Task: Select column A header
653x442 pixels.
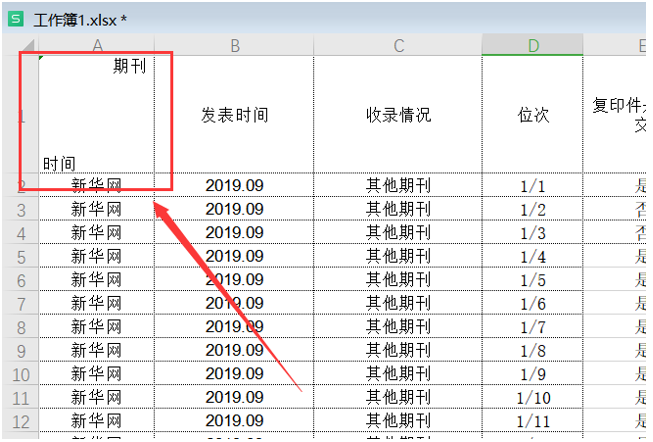Action: 97,45
